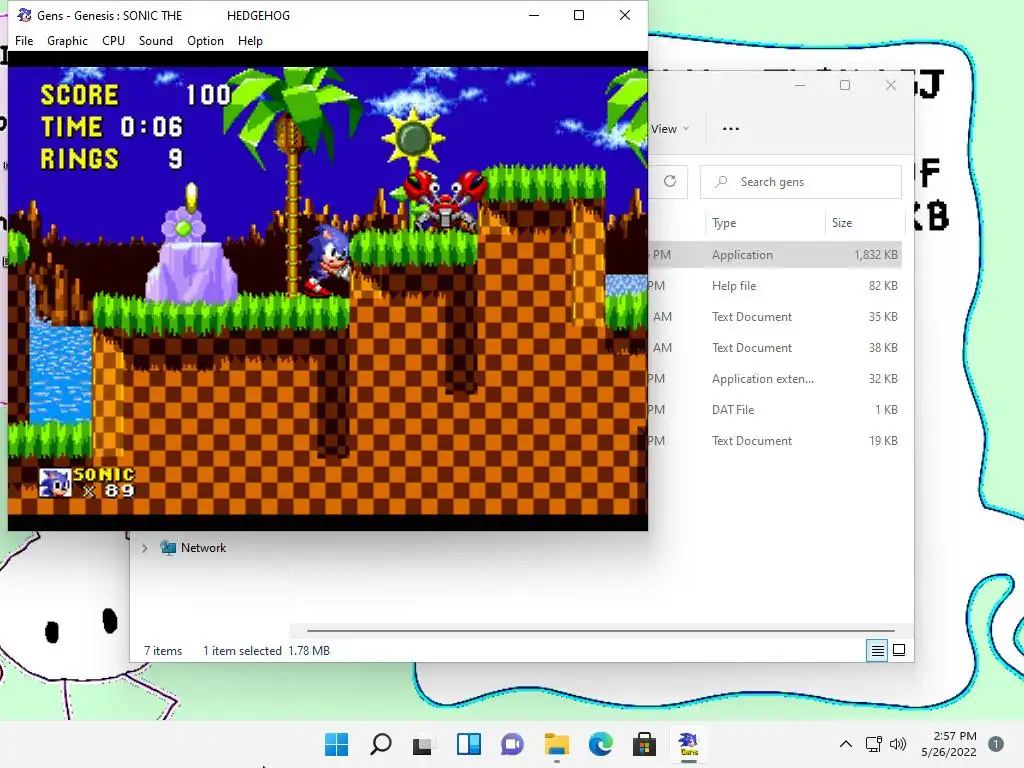This screenshot has height=768, width=1024.
Task: Show hidden system tray icons
Action: (846, 744)
